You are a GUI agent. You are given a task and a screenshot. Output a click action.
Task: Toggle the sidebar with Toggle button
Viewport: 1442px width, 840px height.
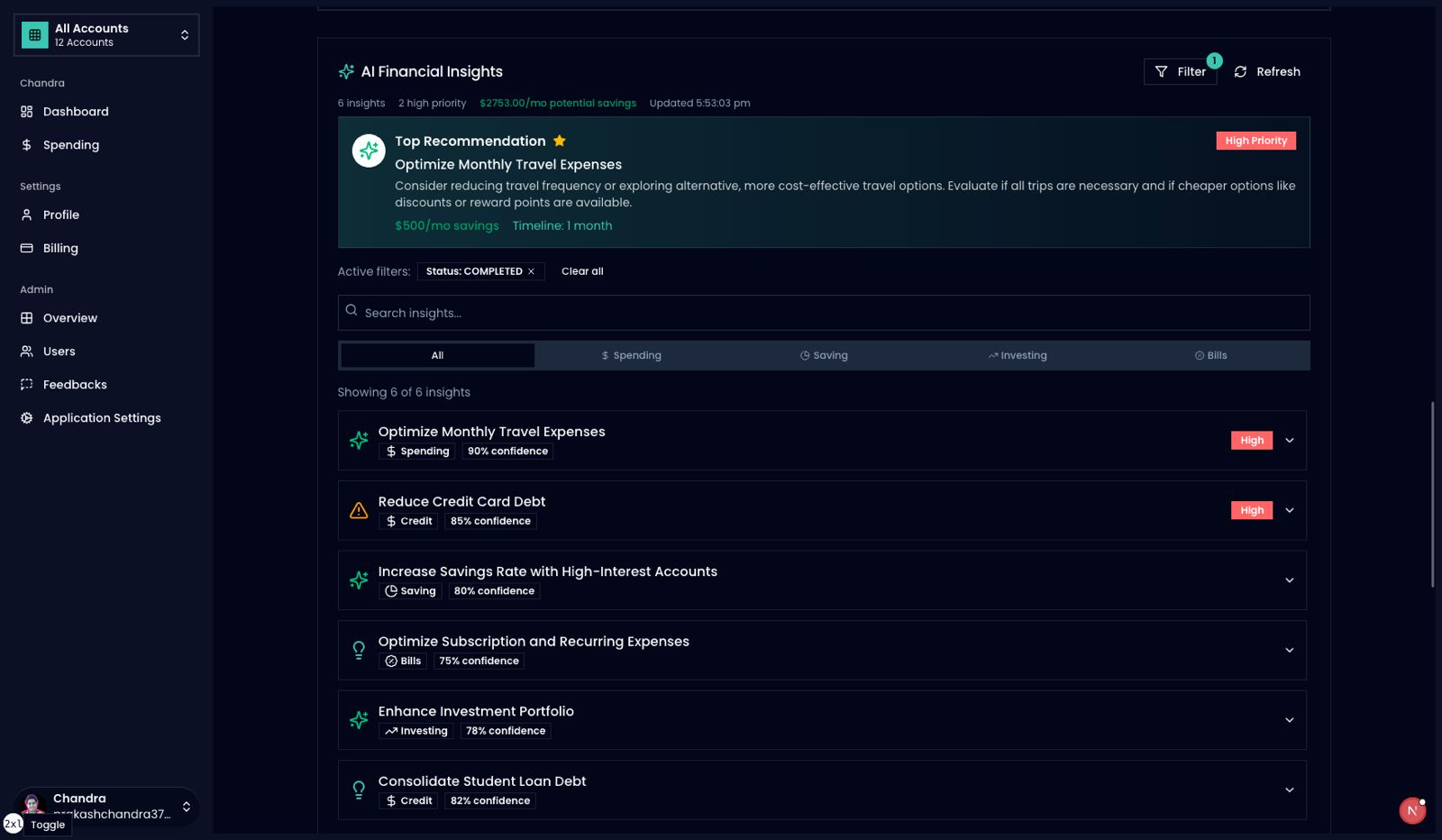pos(47,825)
